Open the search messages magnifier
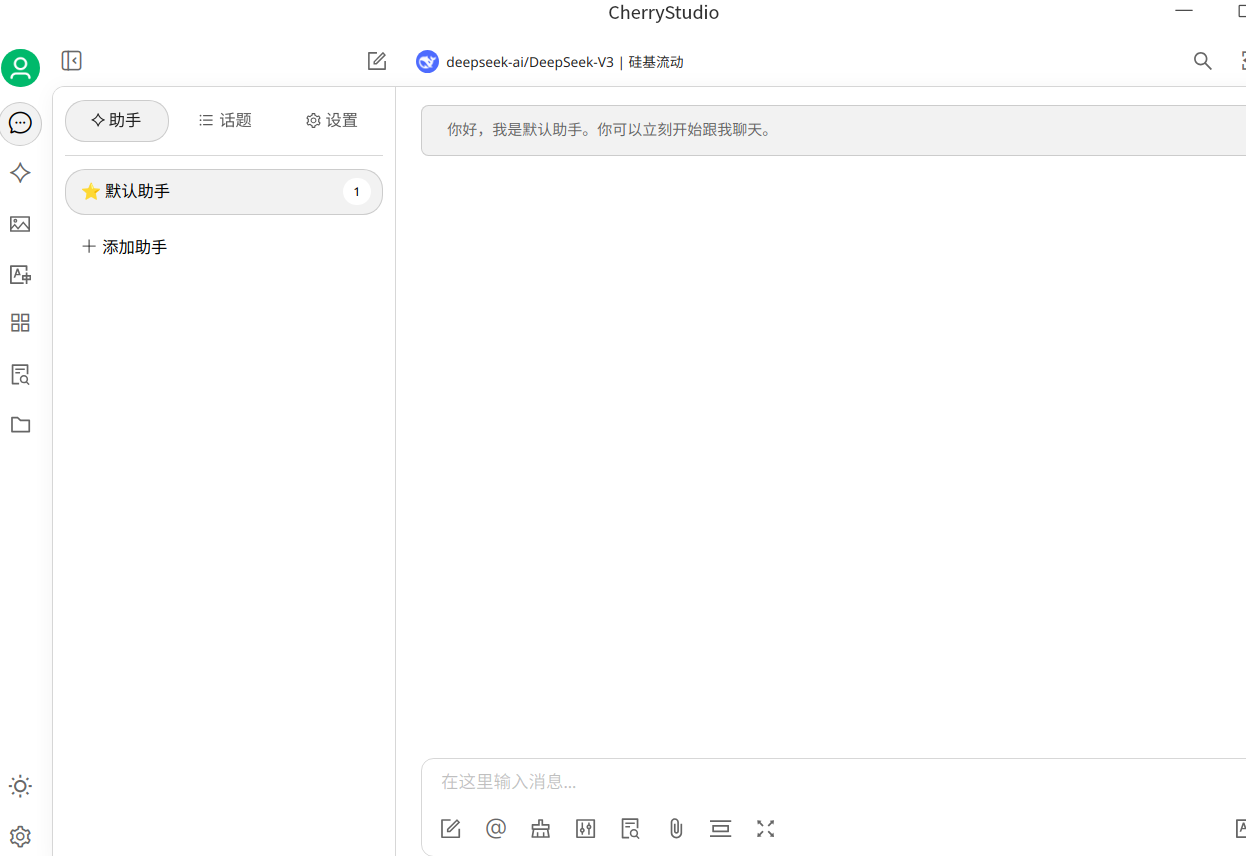This screenshot has height=856, width=1246. tap(1203, 61)
